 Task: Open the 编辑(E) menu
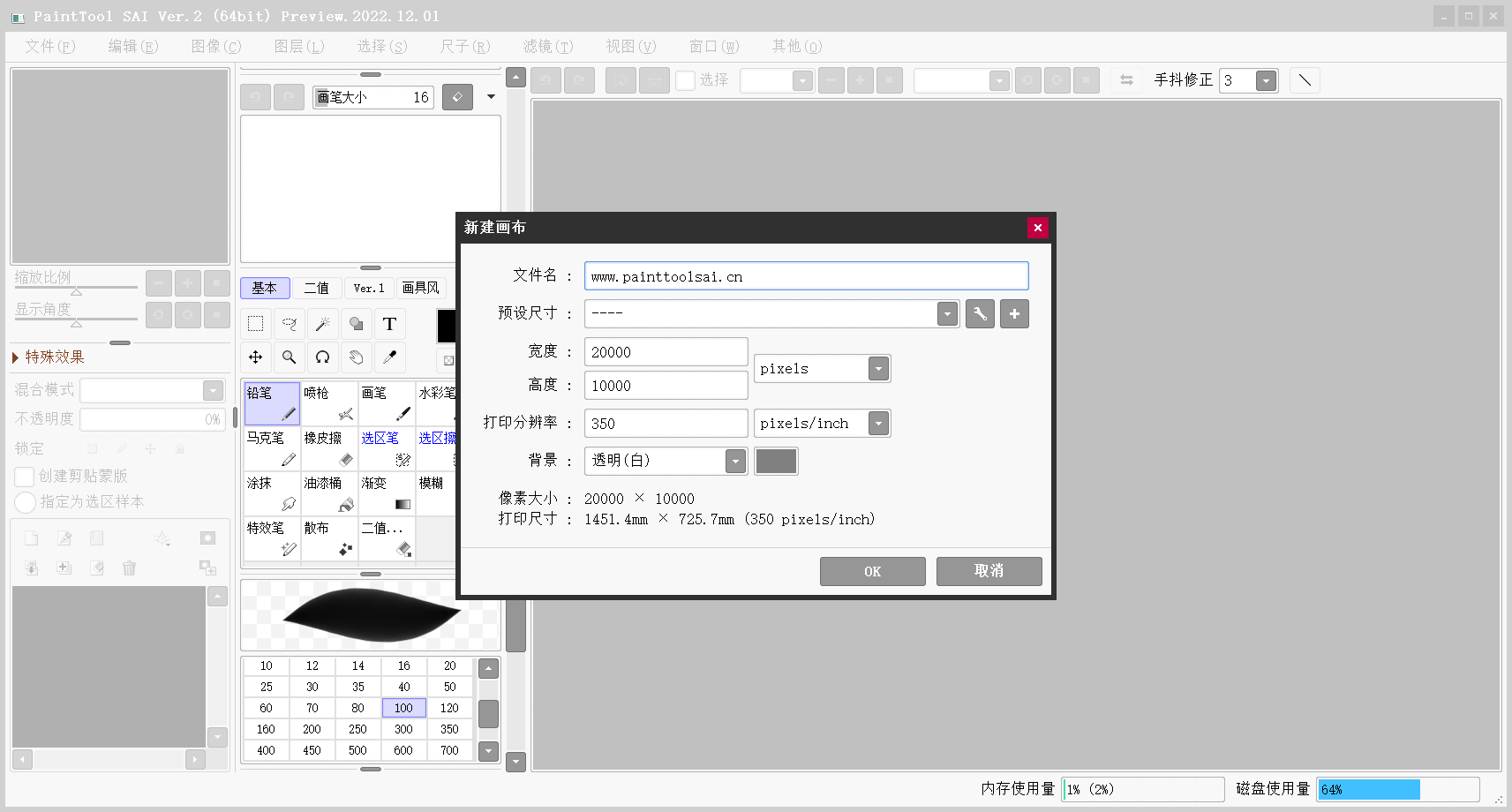click(133, 46)
